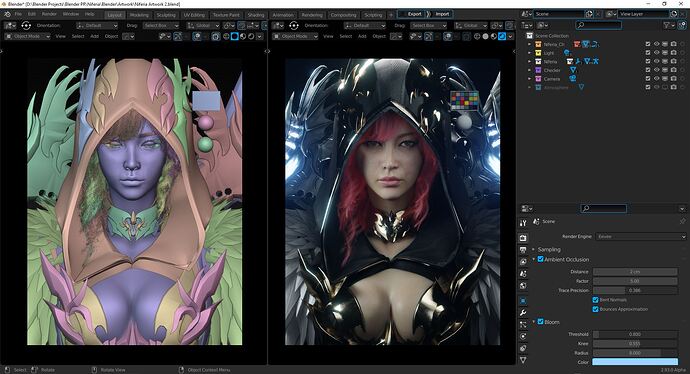This screenshot has height=374, width=690.
Task: Select rendered shading in the left viewport
Action: (x=251, y=37)
